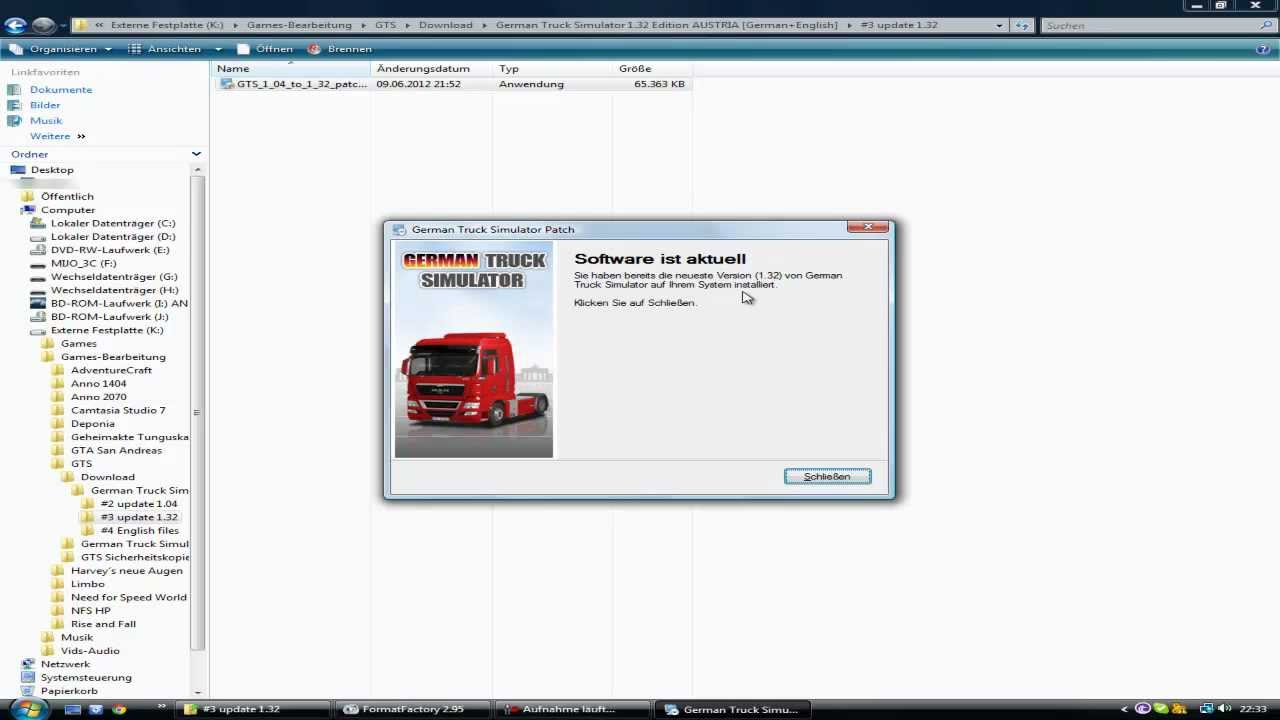Sort files by Name column header
The height and width of the screenshot is (720, 1280).
coord(290,69)
